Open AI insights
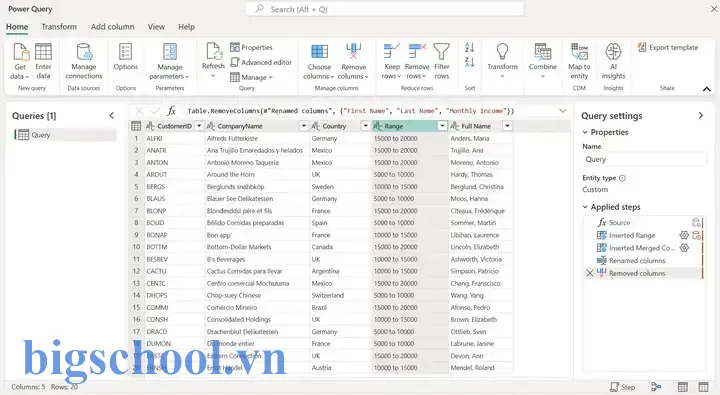Image resolution: width=720 pixels, height=395 pixels. point(613,62)
